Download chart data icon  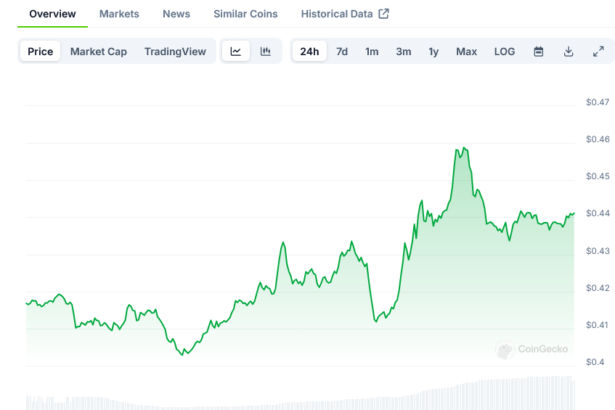[568, 51]
